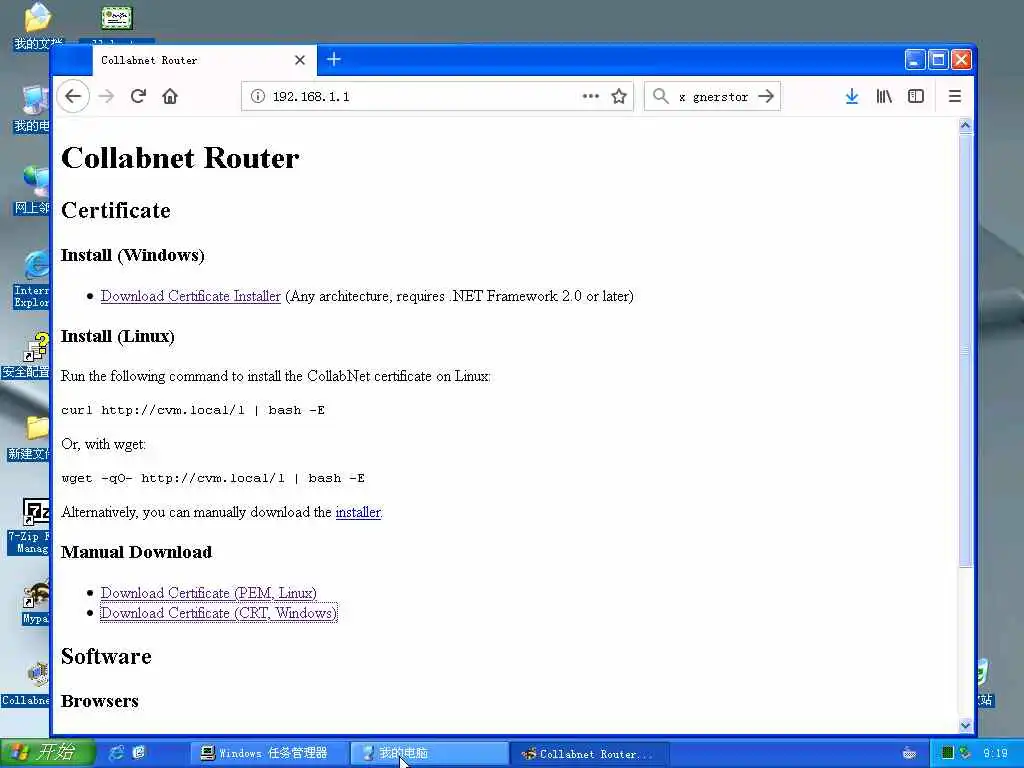Open the downloads panel
This screenshot has height=768, width=1024.
(852, 97)
